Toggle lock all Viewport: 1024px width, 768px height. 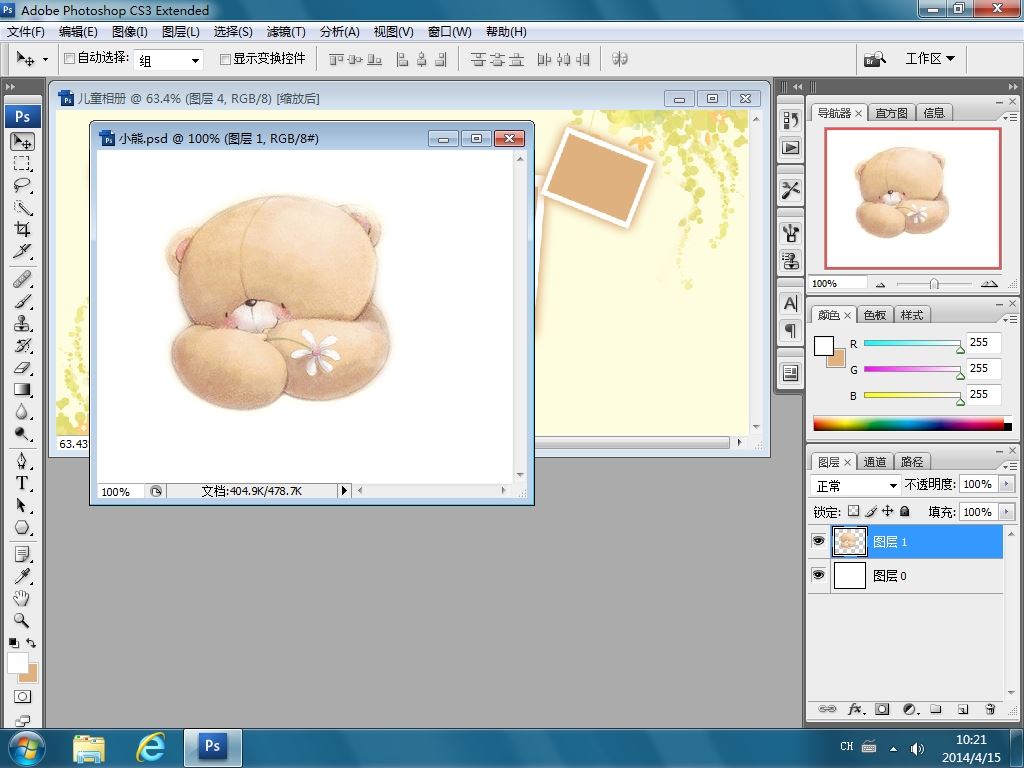tap(904, 511)
